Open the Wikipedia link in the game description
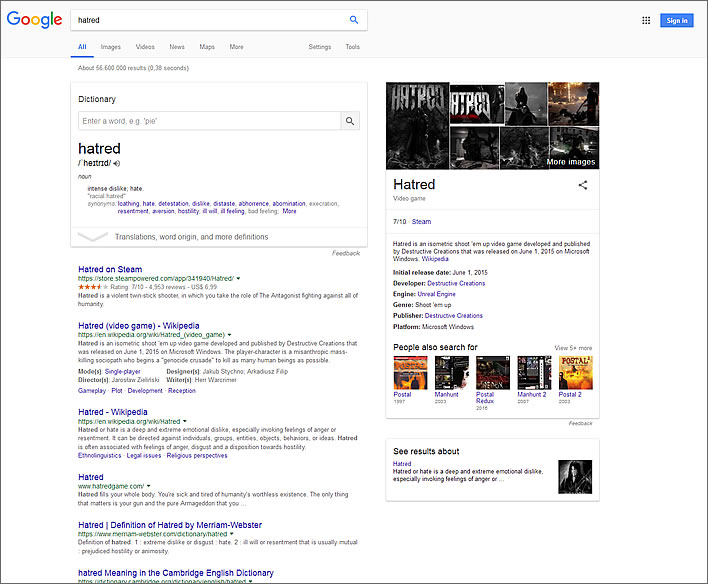 pyautogui.click(x=435, y=259)
